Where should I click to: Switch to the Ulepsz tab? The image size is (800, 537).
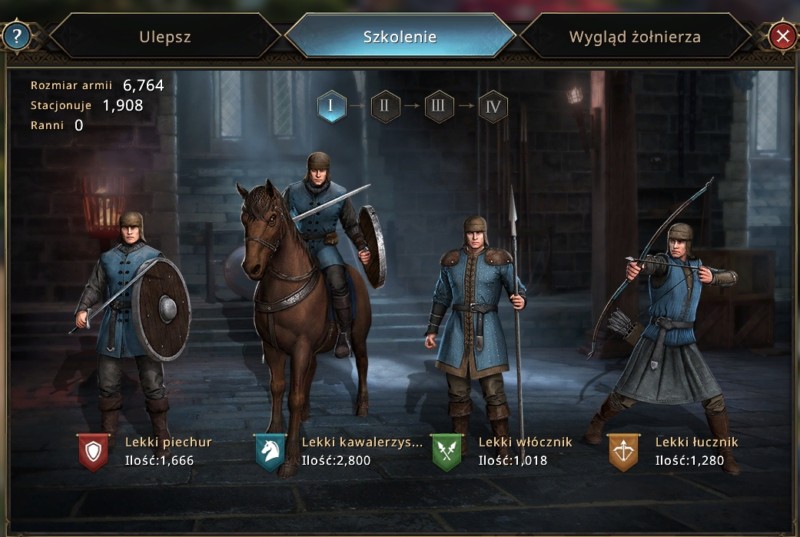coord(165,37)
